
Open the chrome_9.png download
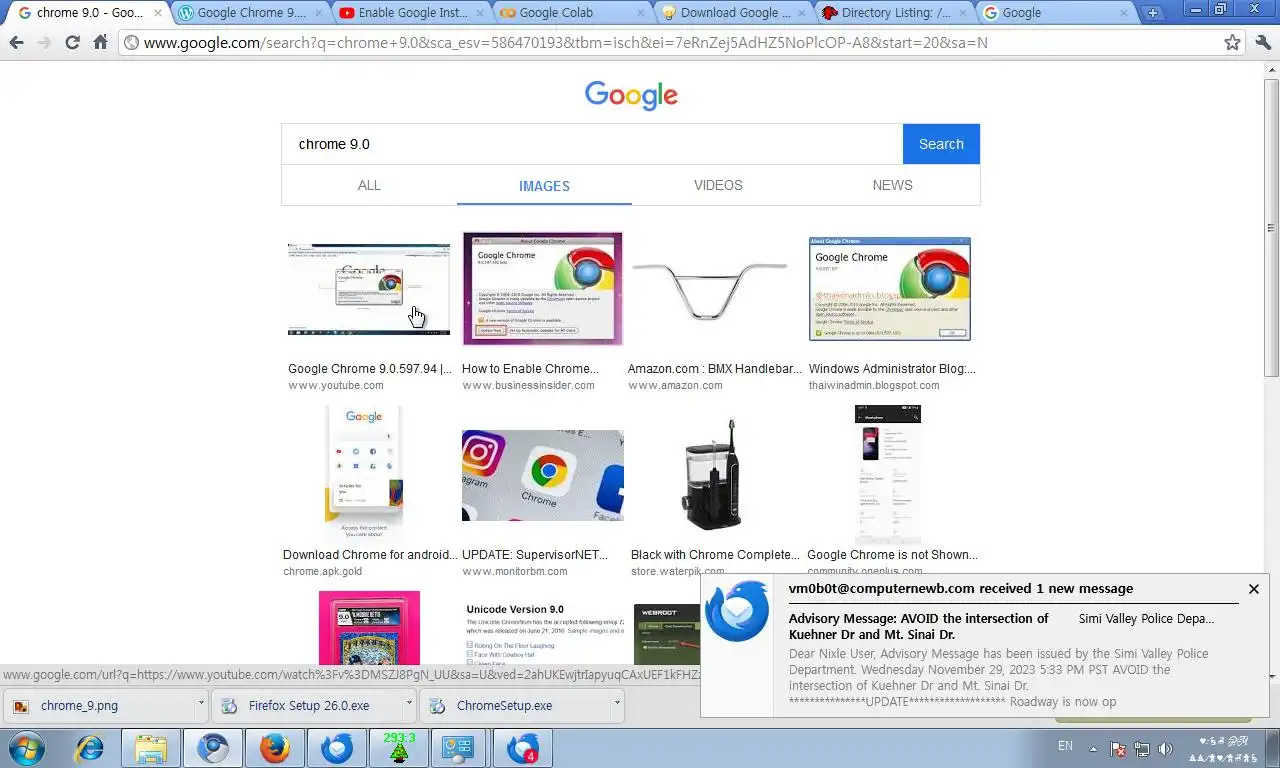pyautogui.click(x=97, y=705)
